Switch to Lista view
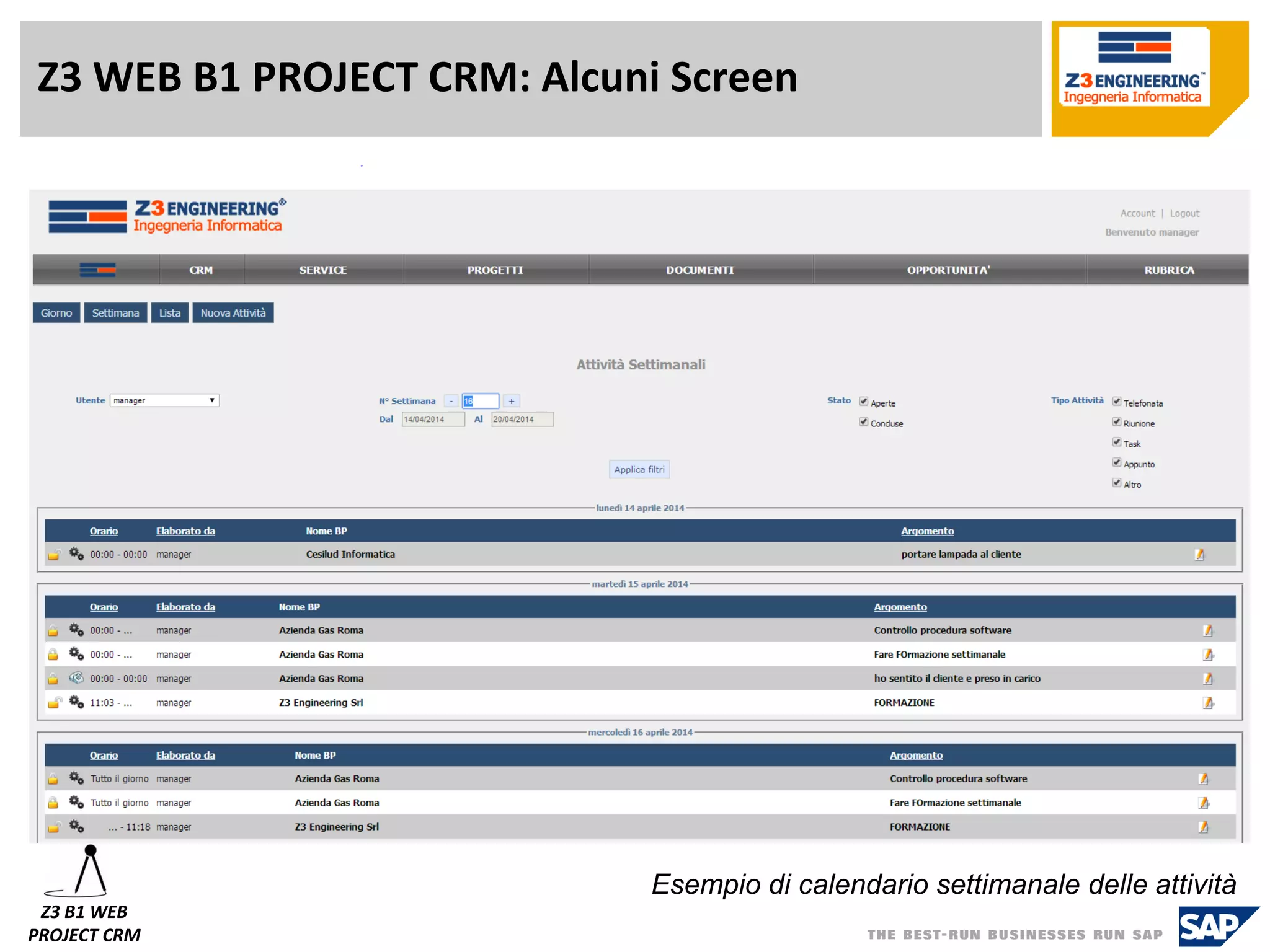1270x952 pixels. pyautogui.click(x=170, y=313)
